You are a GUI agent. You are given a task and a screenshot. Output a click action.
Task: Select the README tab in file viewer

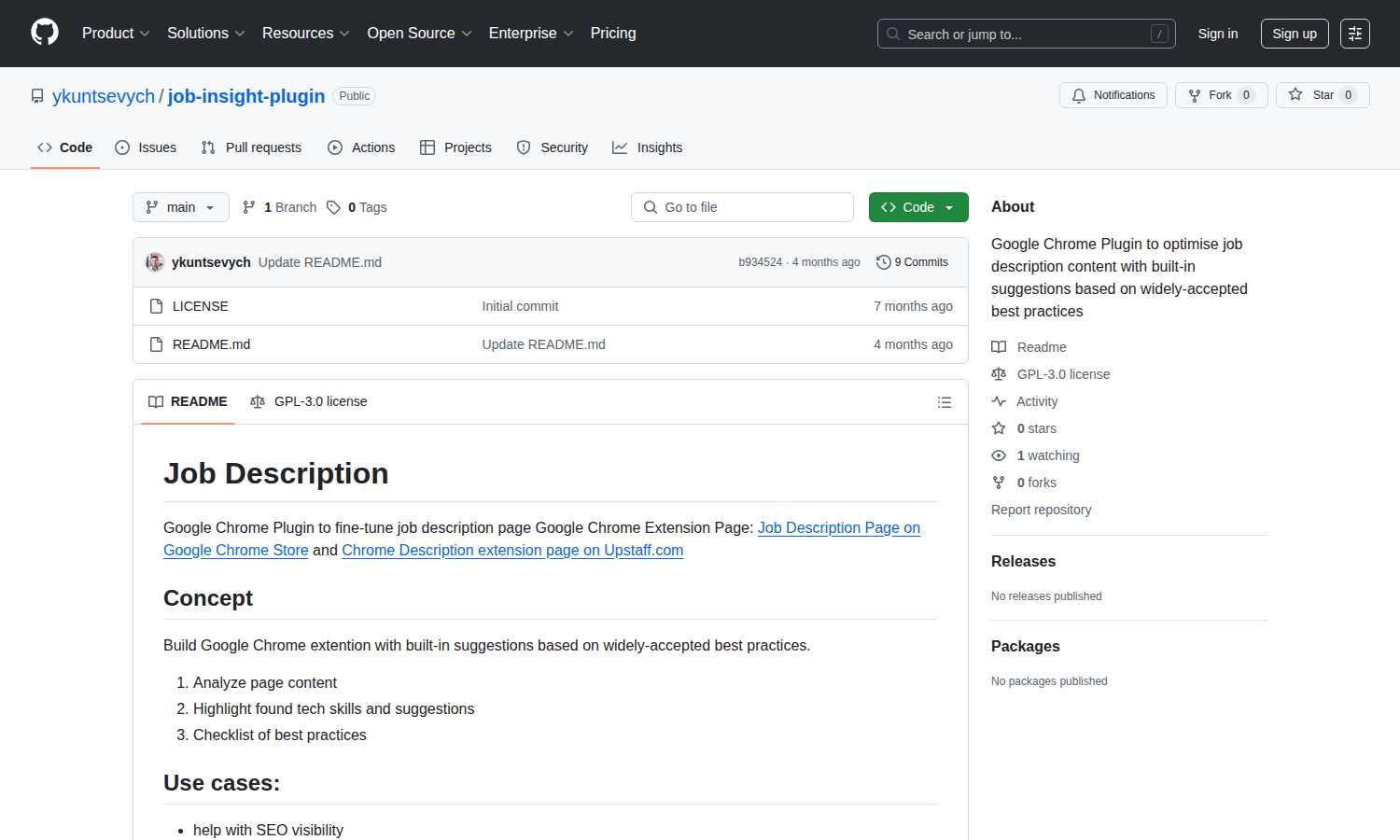coord(188,401)
